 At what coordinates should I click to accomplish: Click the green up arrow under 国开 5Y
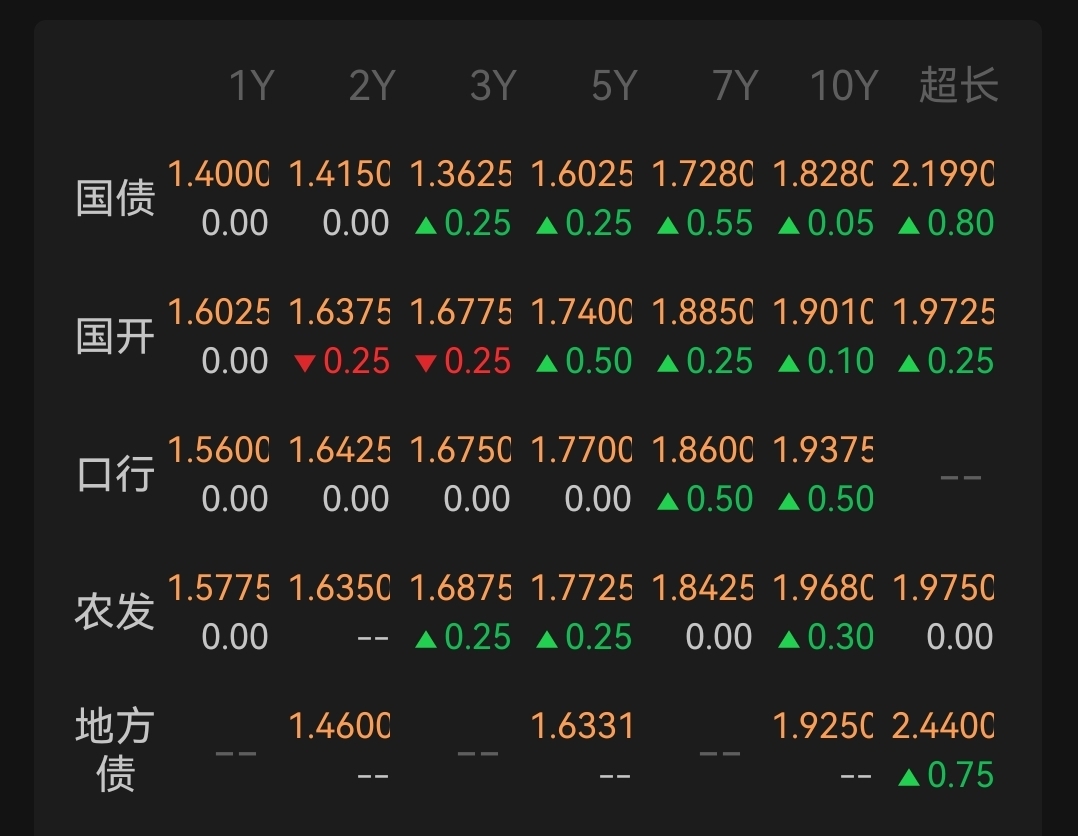[547, 362]
